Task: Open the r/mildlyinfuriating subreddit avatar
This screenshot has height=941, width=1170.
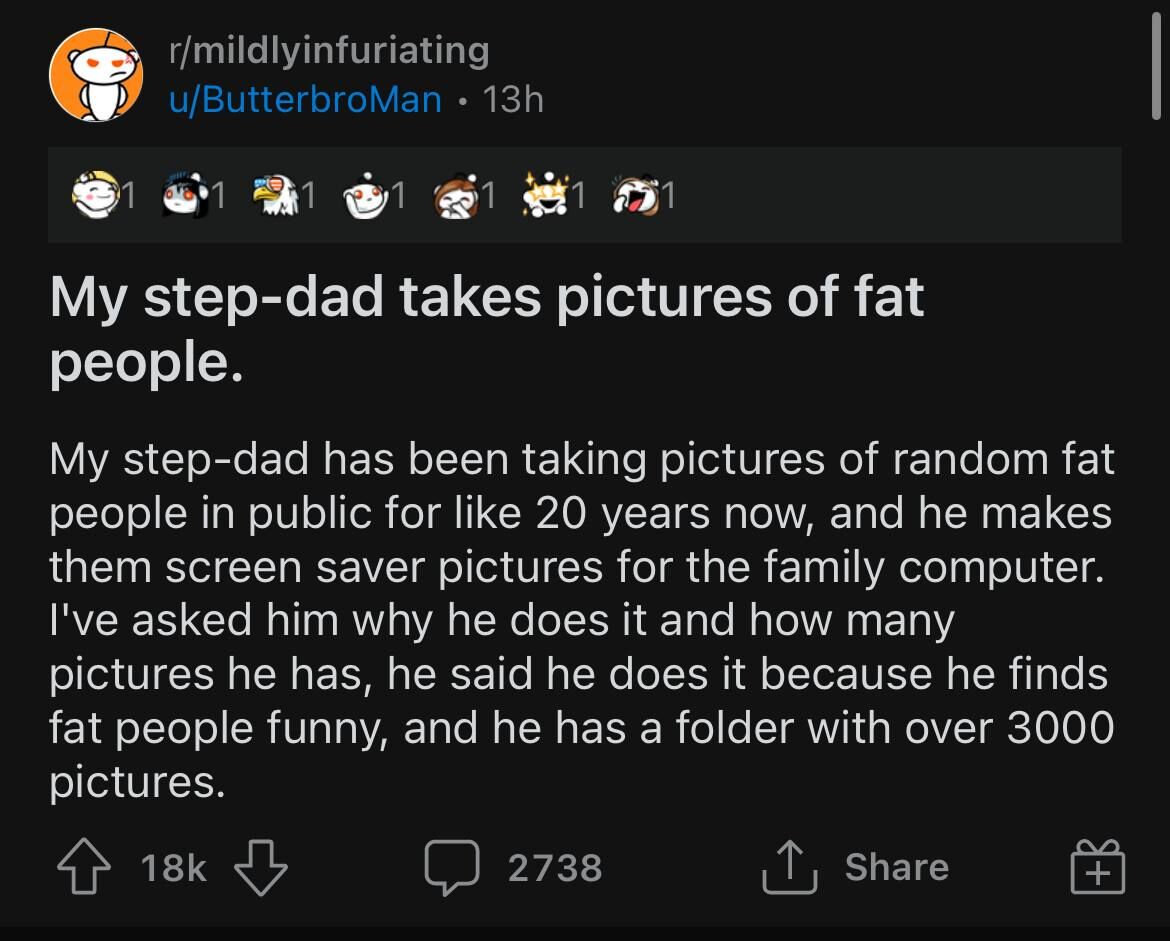Action: pyautogui.click(x=96, y=76)
